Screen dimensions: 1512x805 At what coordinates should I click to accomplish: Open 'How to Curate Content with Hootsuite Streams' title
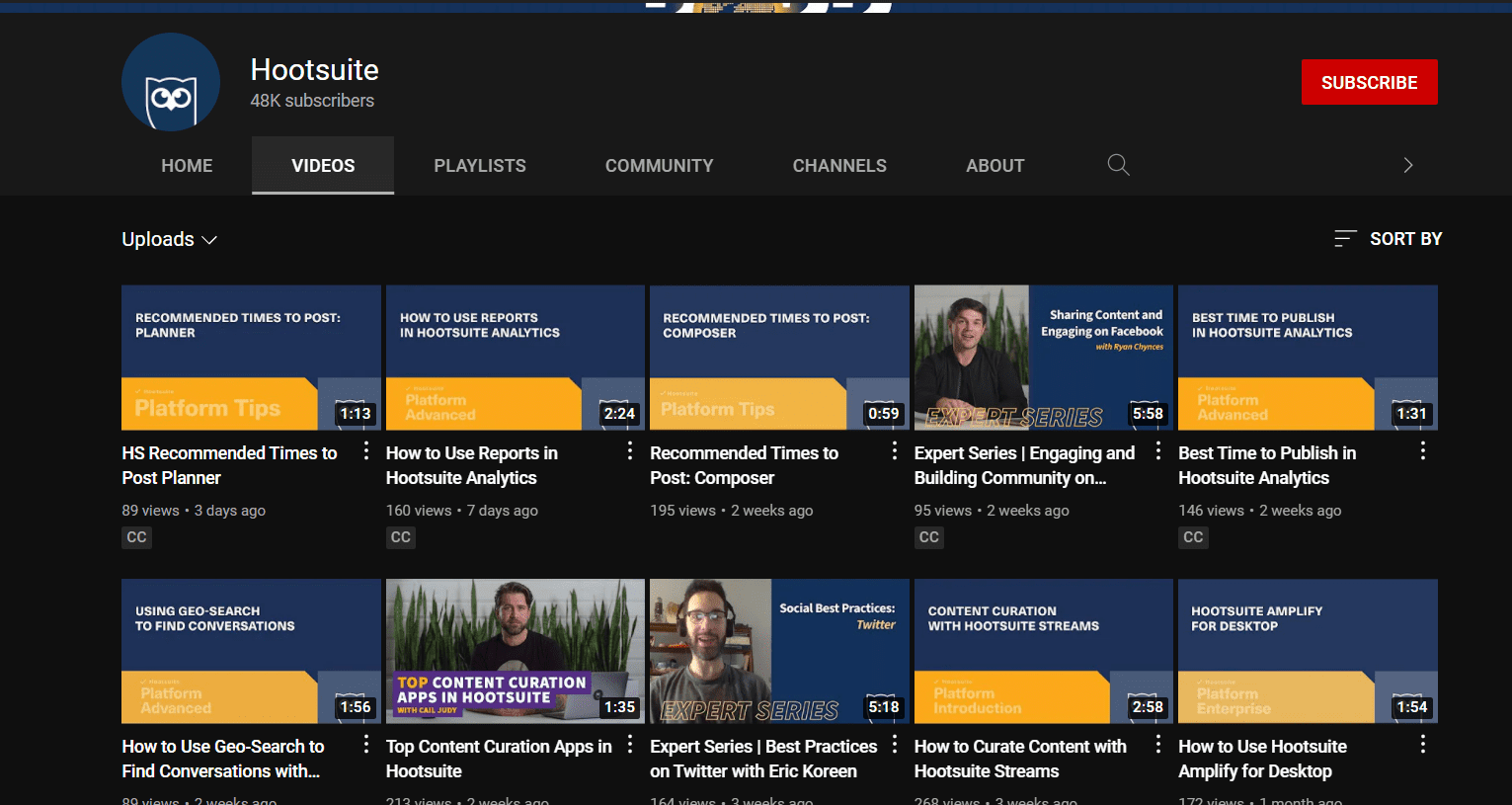point(1019,759)
